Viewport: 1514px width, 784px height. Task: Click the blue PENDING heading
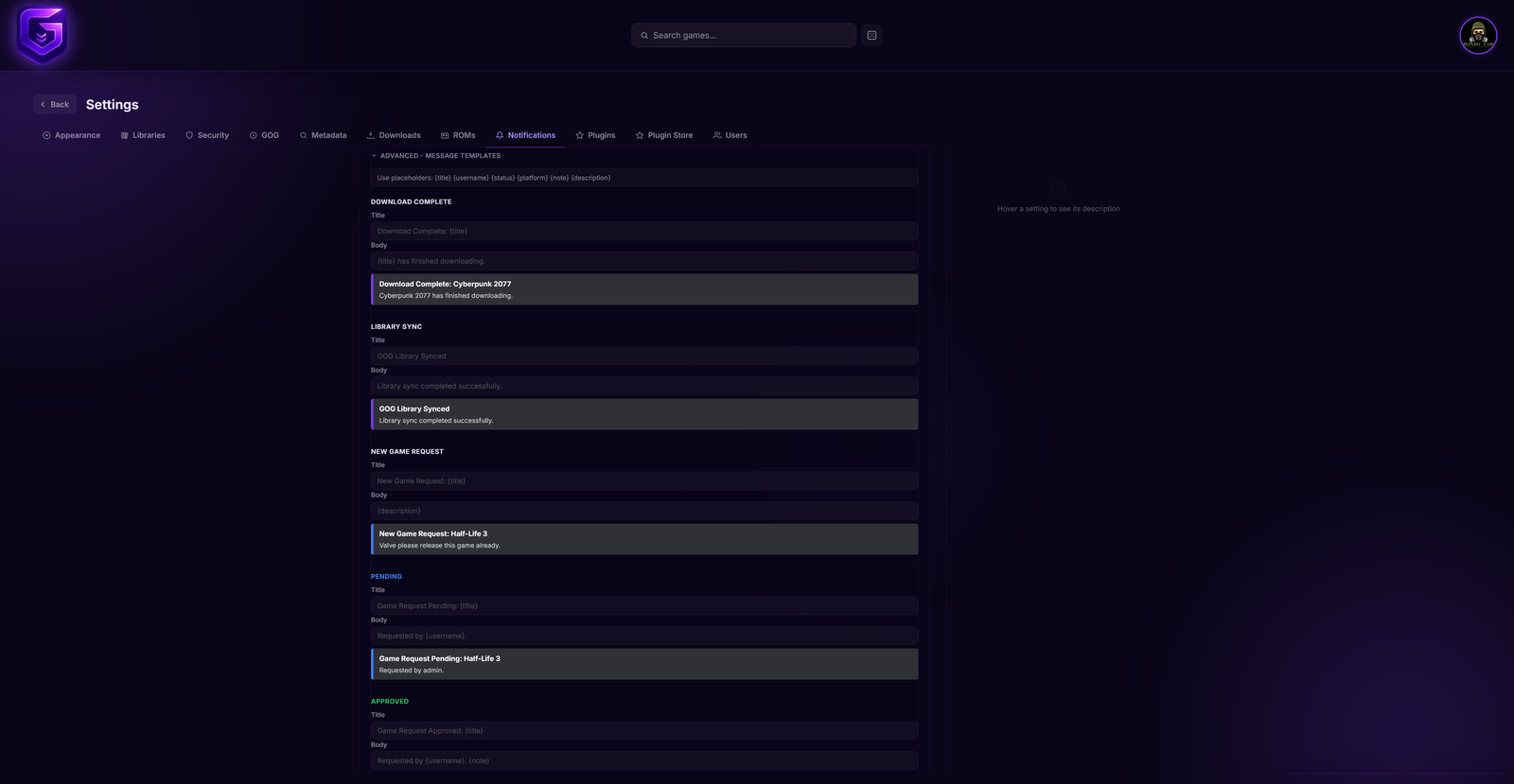[x=386, y=576]
